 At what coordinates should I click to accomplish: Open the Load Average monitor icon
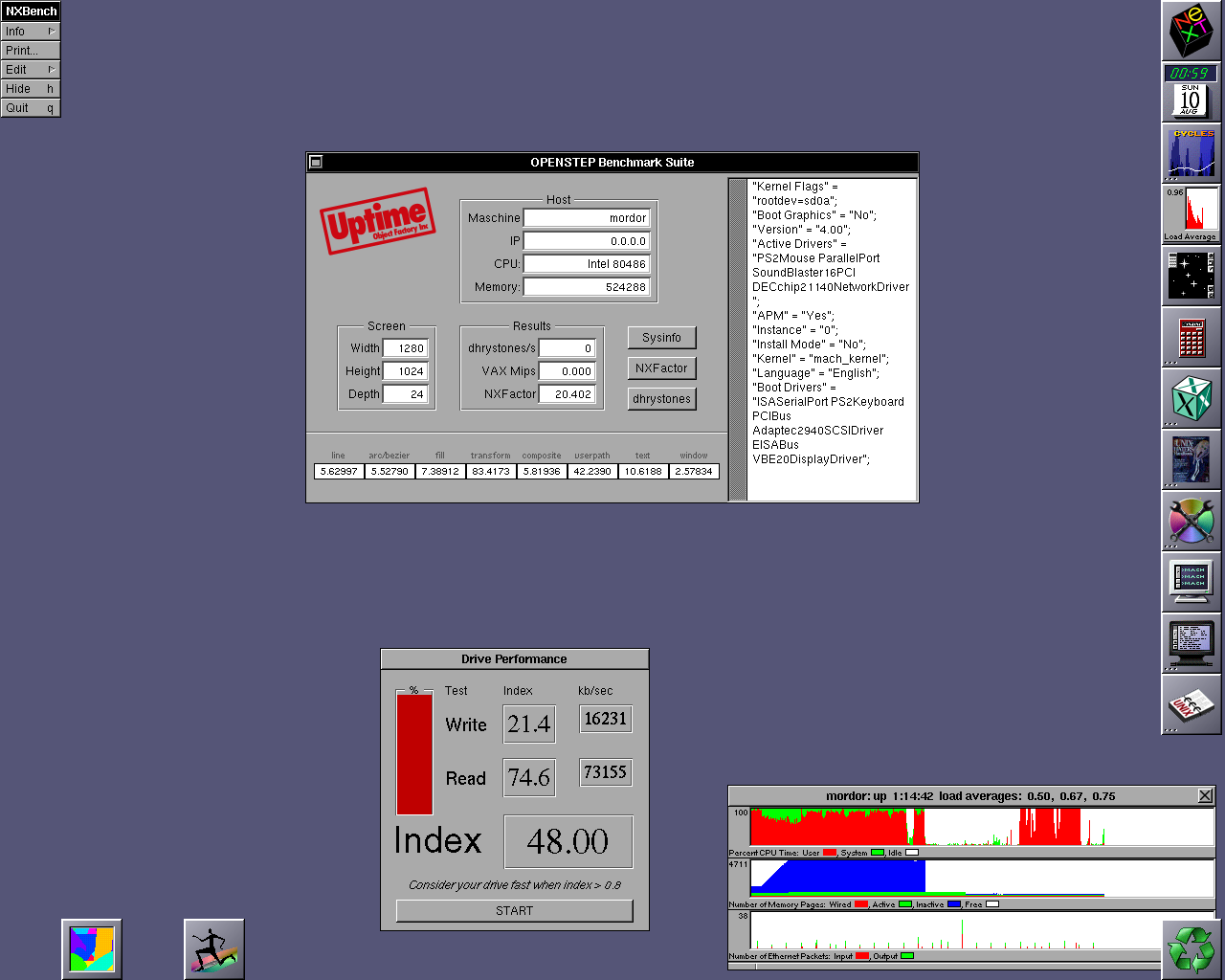pos(1191,214)
